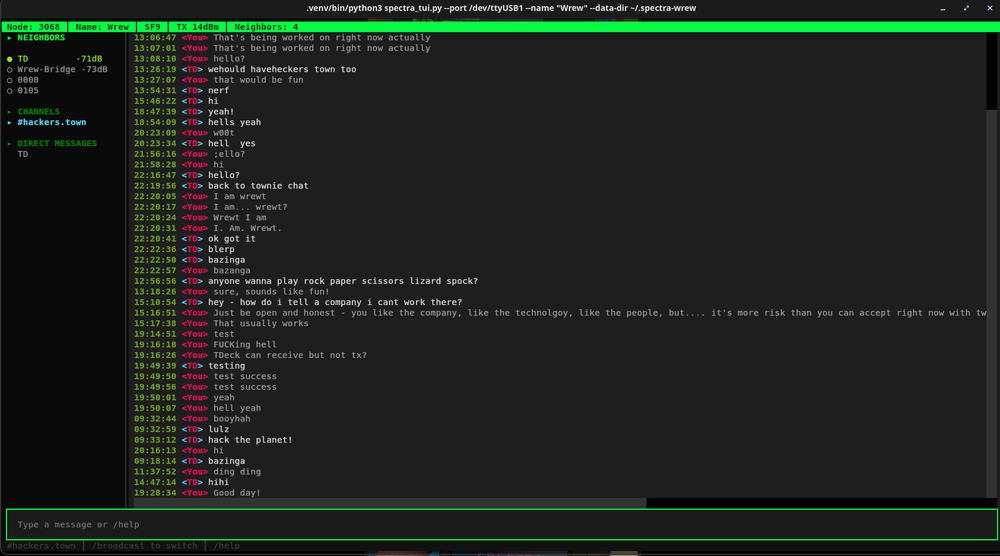The image size is (1000, 556).
Task: Click the online status dot beside TD
Action: (10, 59)
